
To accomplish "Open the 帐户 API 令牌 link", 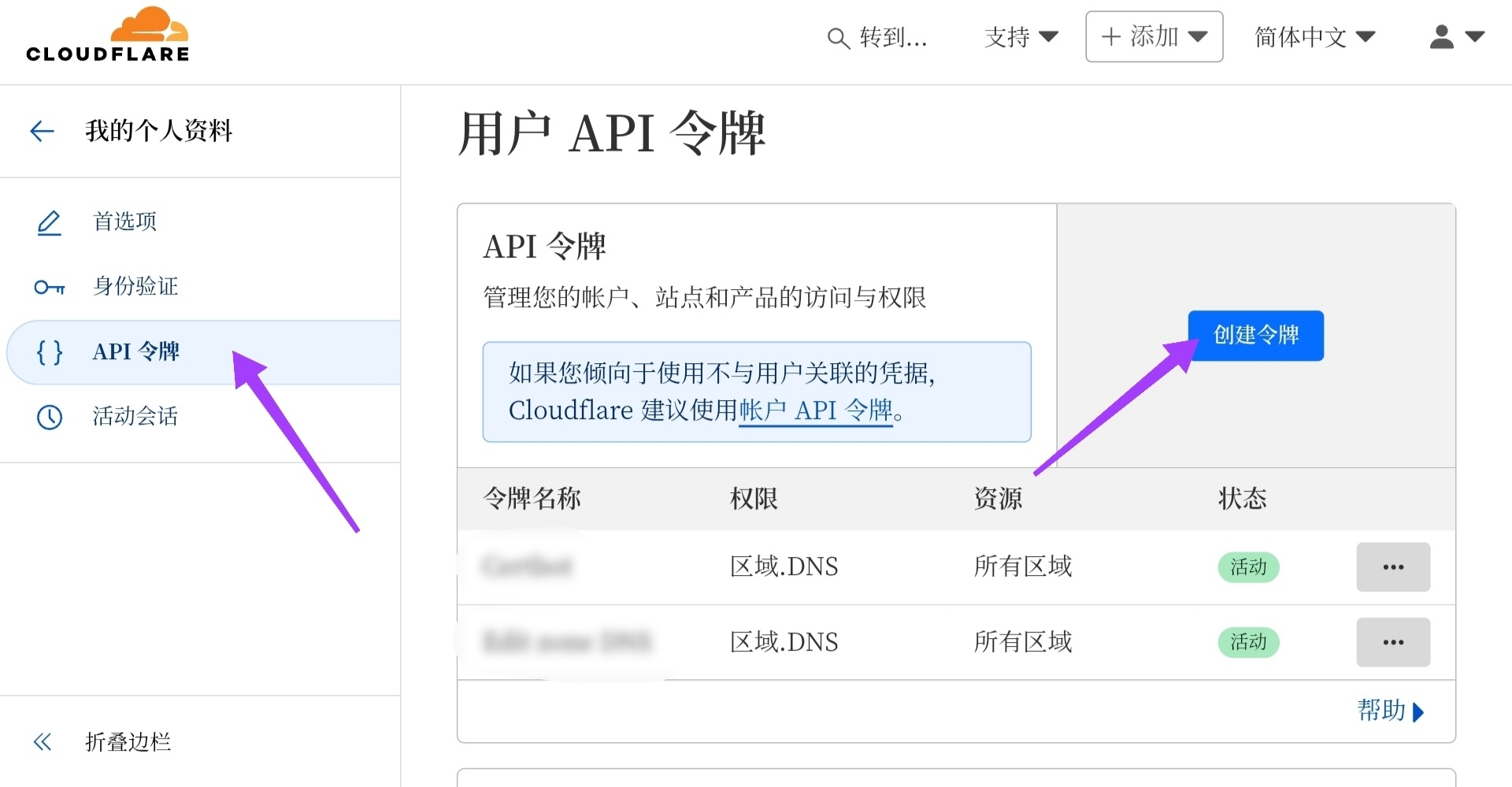I will click(816, 410).
